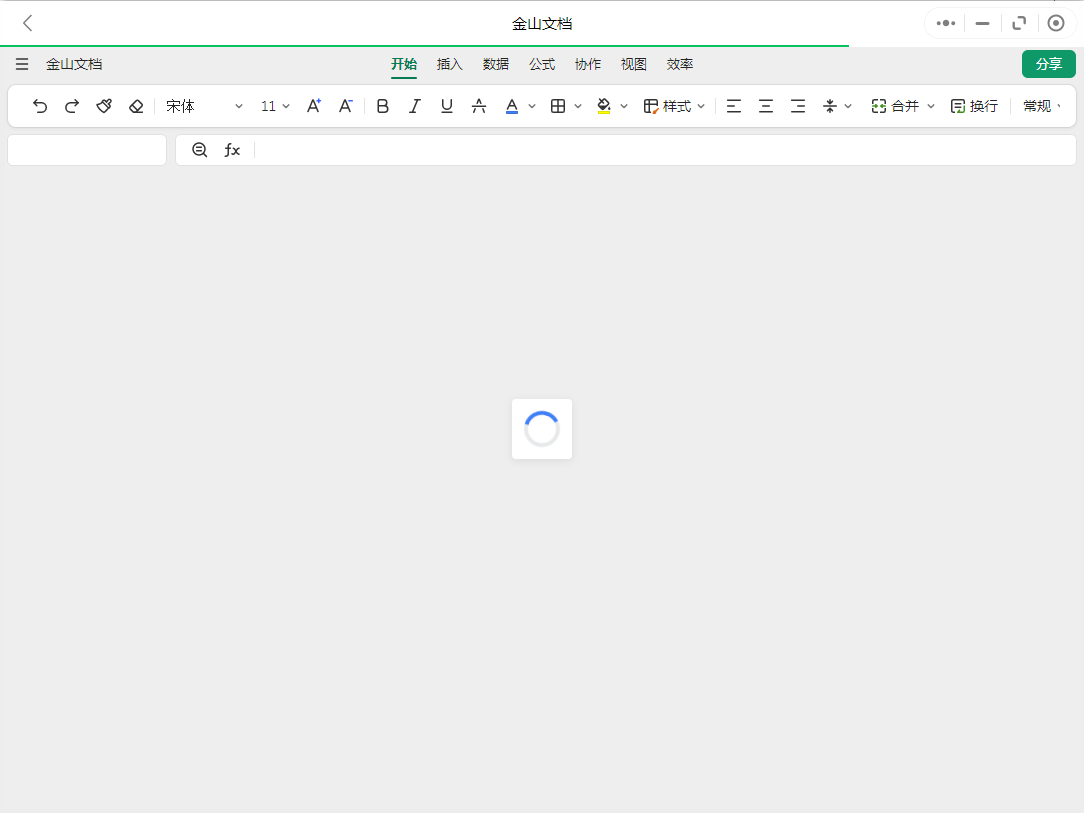
Task: Select the format painter tool
Action: click(x=104, y=106)
